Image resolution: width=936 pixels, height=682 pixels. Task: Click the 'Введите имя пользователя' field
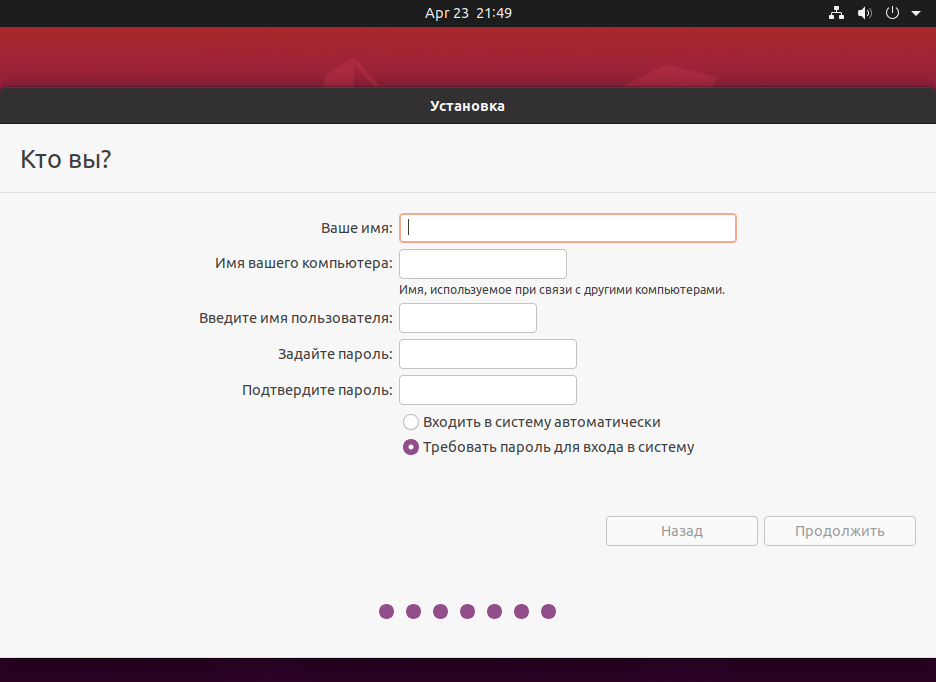point(468,318)
